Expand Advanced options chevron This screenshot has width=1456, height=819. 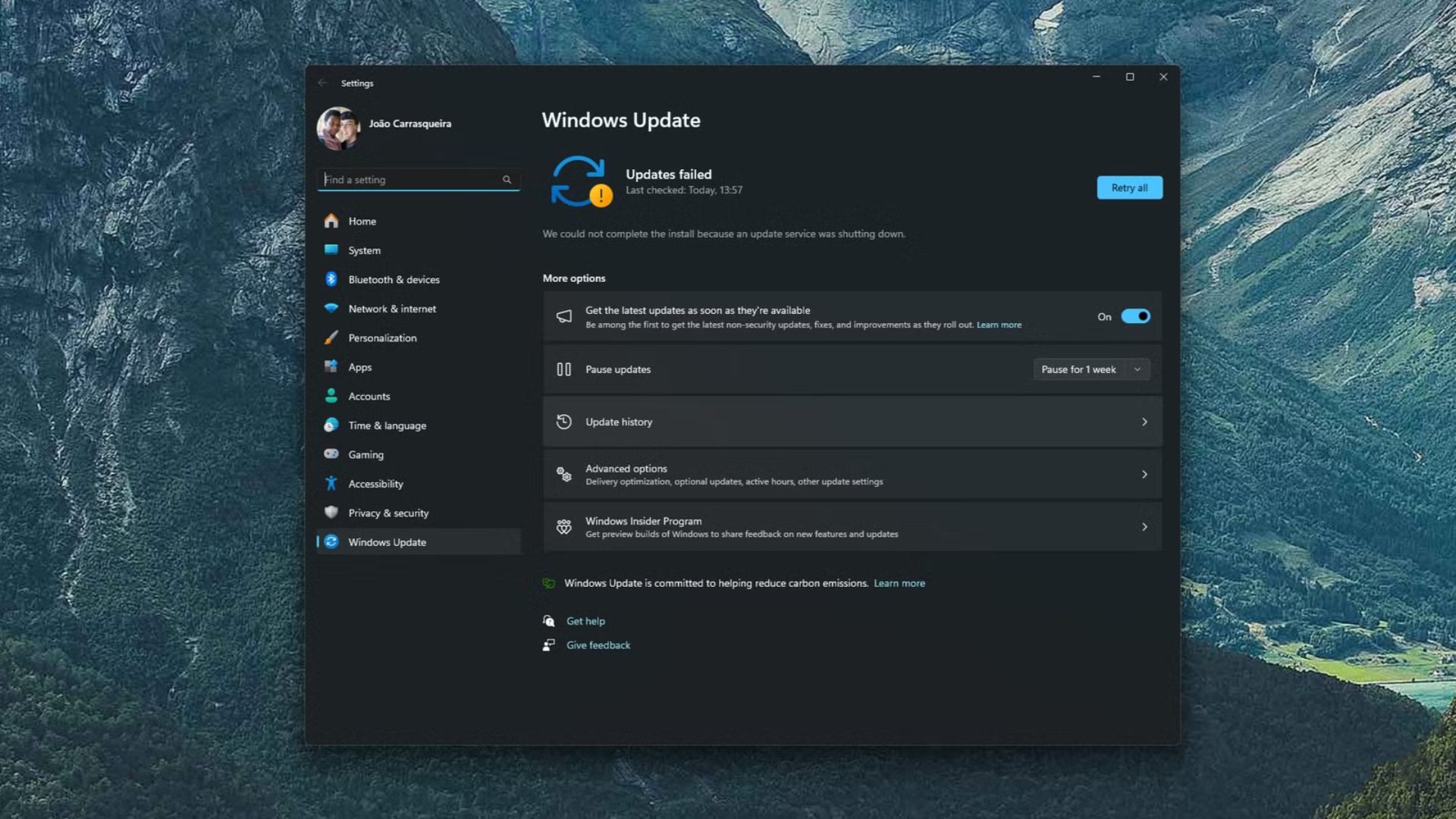1144,474
